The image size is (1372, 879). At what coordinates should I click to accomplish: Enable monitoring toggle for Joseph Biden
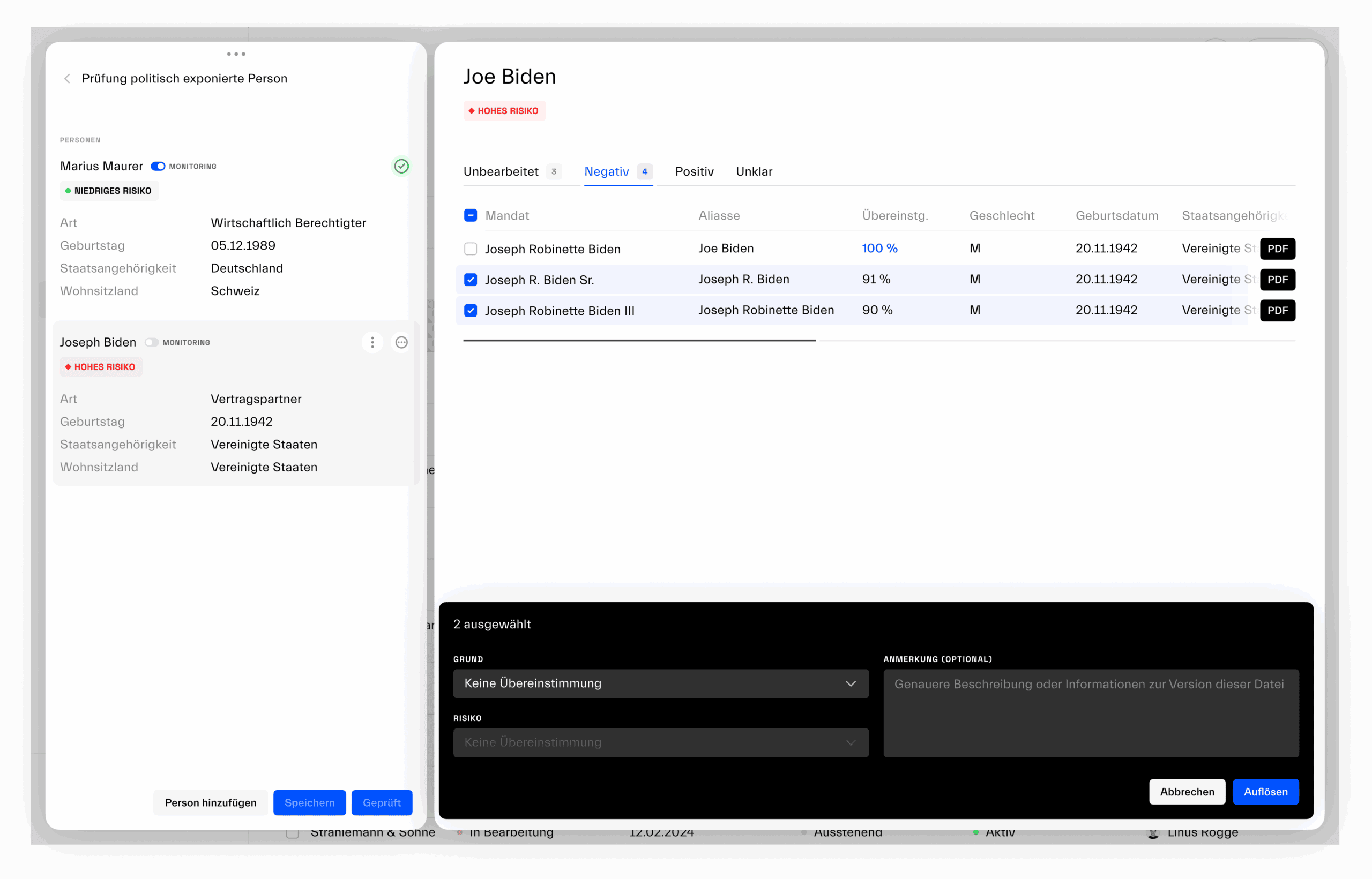[x=151, y=342]
